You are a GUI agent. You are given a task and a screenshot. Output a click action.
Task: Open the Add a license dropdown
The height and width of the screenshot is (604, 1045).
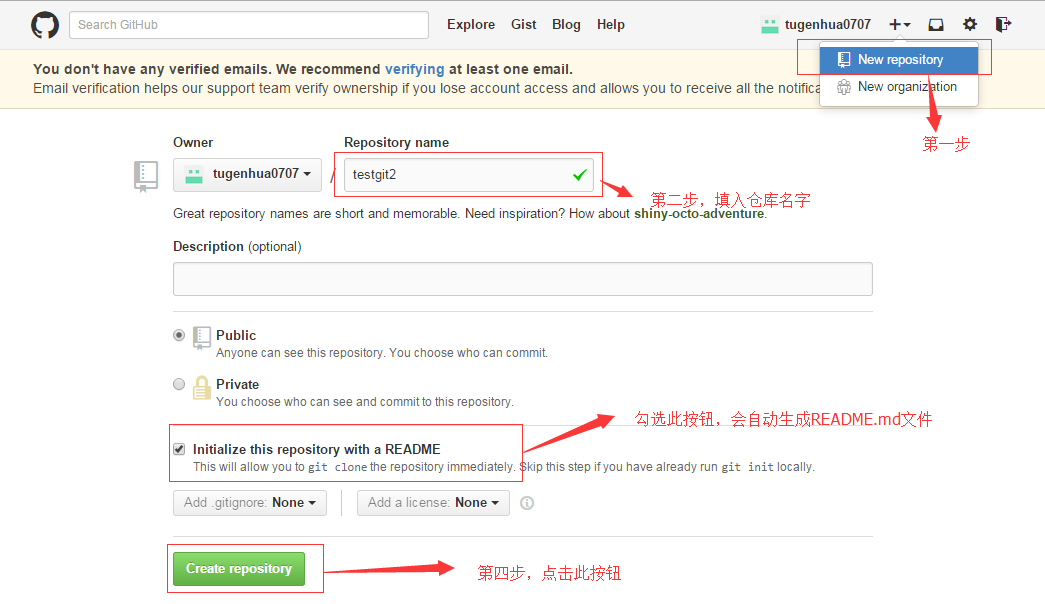[433, 503]
